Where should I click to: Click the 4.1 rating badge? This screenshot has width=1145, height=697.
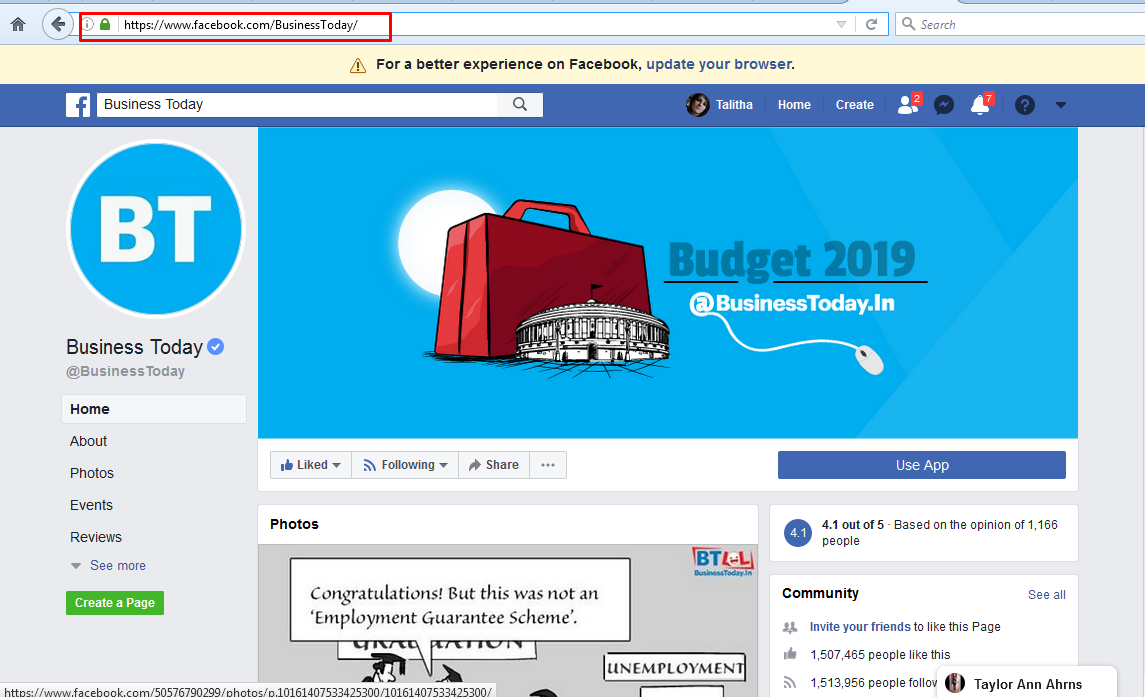coord(798,533)
